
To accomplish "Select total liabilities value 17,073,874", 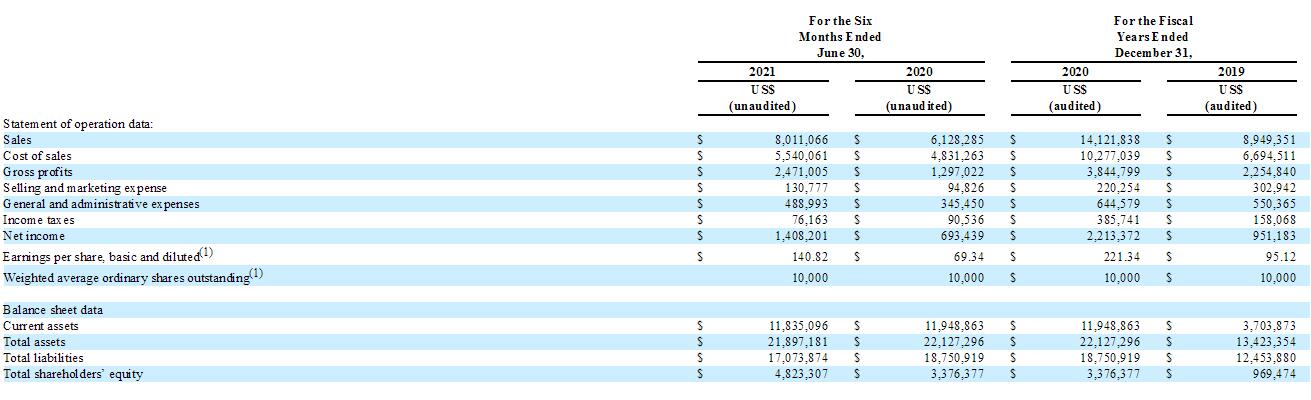I will point(799,358).
